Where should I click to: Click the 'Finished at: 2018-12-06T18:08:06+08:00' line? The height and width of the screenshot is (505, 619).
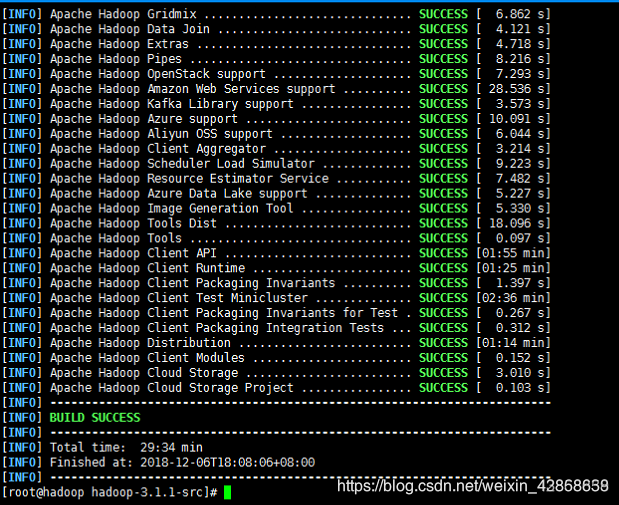(182, 463)
